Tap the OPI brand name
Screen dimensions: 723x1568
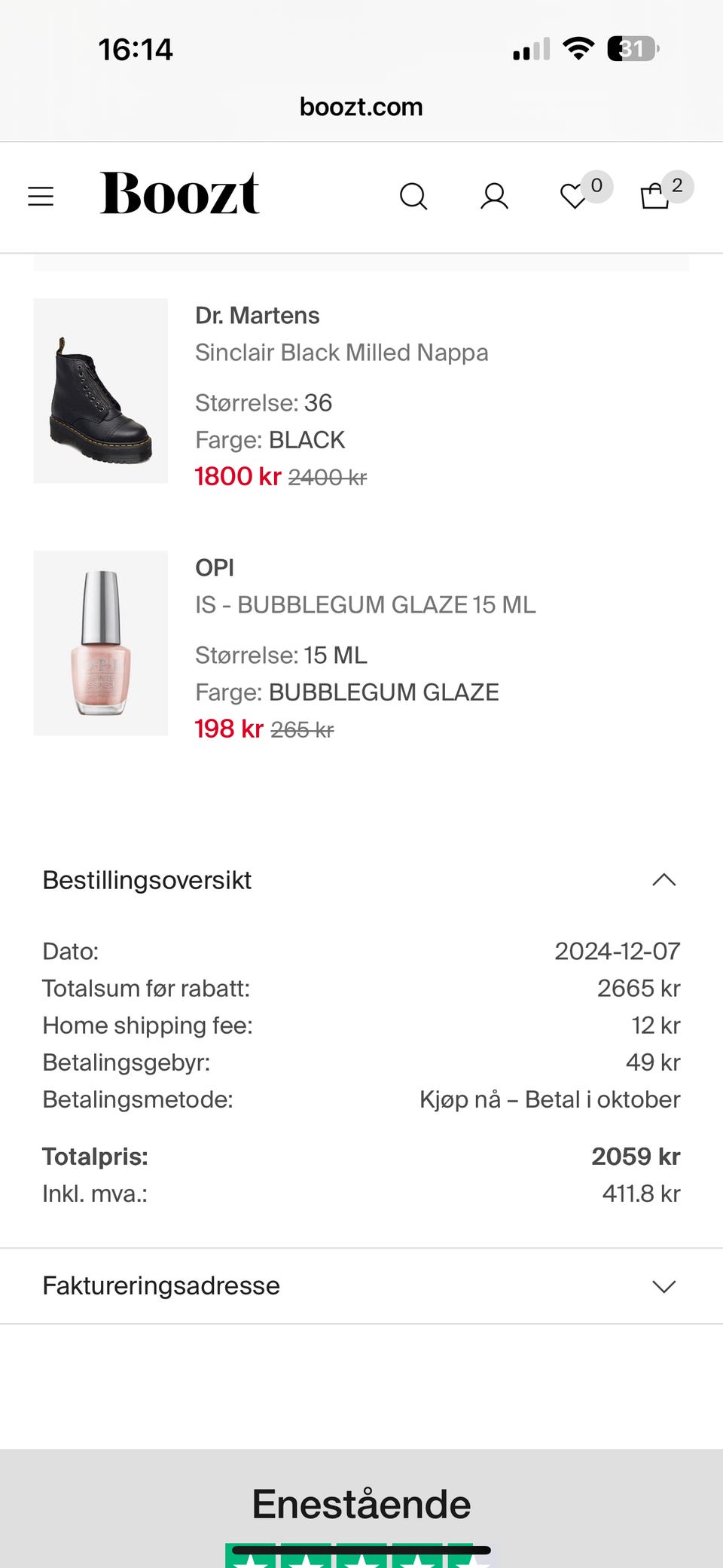[x=215, y=568]
